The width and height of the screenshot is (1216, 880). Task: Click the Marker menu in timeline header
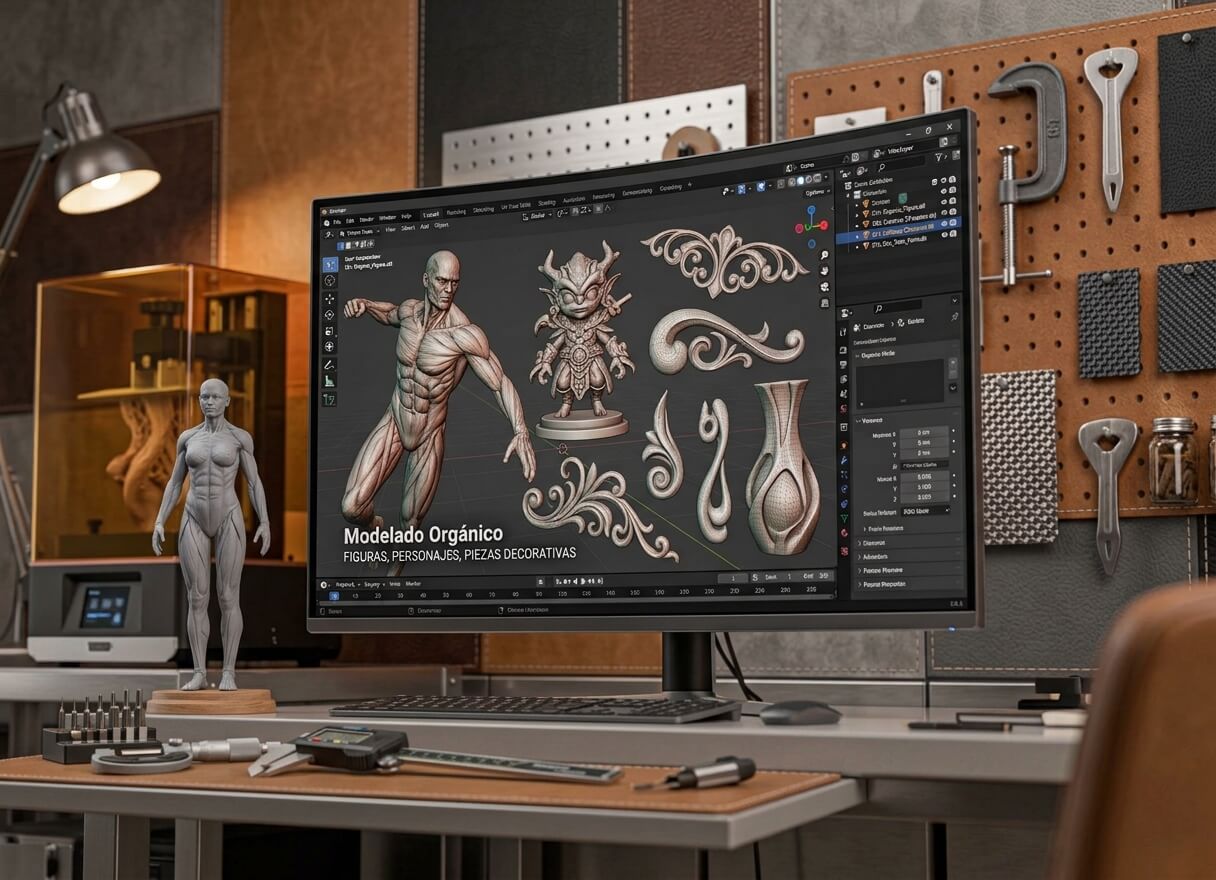pos(413,583)
